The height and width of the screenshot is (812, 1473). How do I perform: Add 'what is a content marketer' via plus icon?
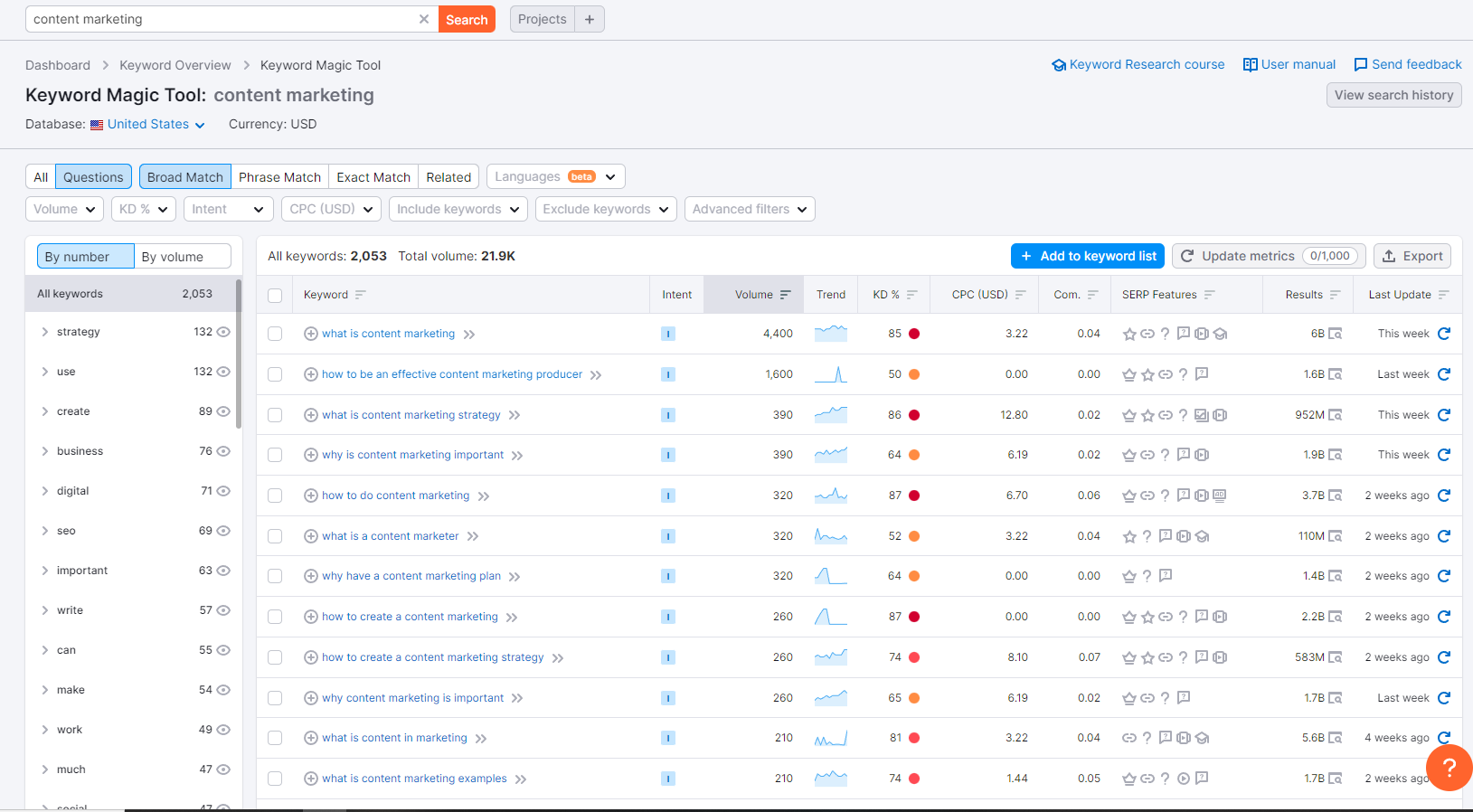coord(311,536)
